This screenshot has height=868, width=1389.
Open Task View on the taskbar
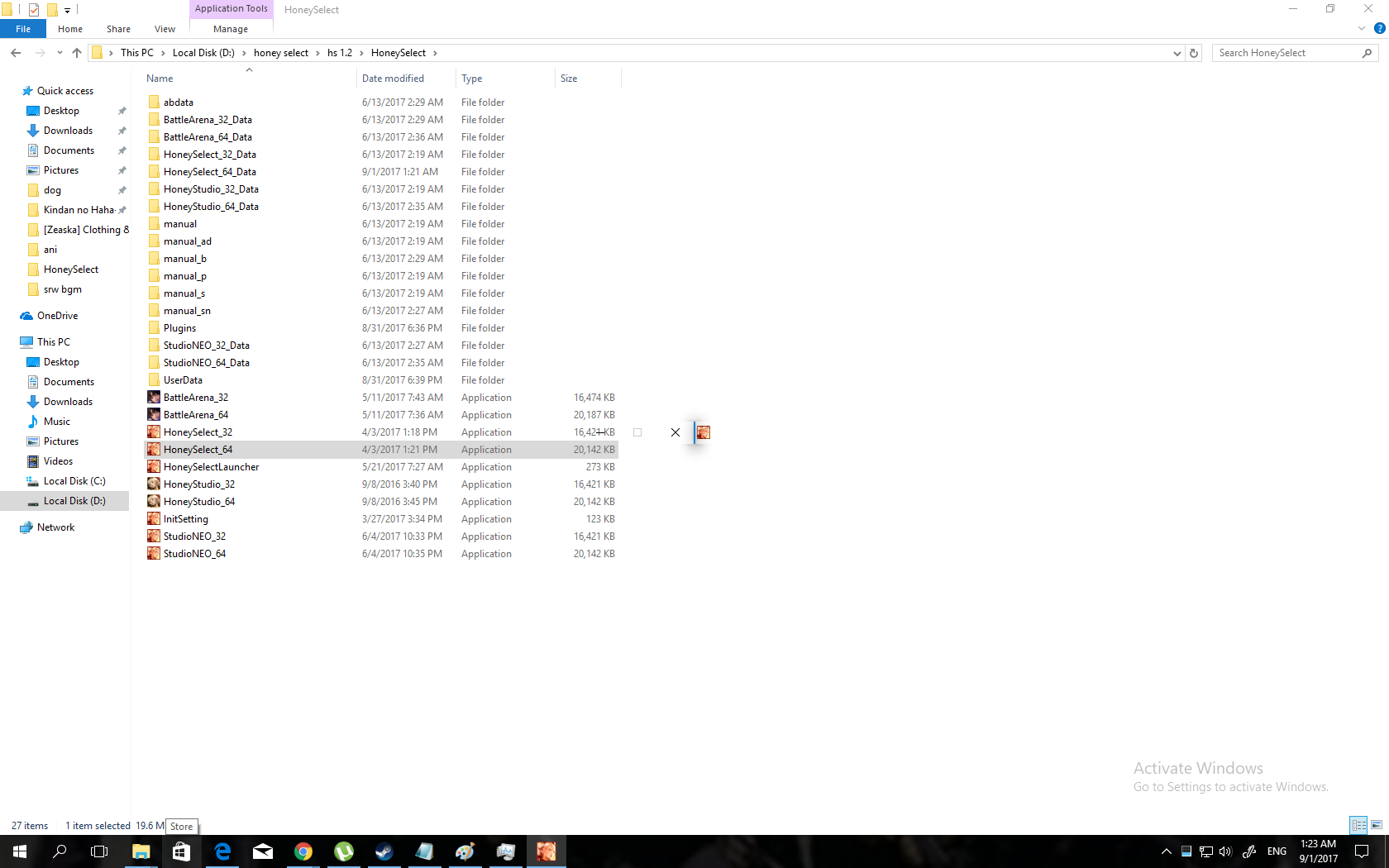point(99,851)
